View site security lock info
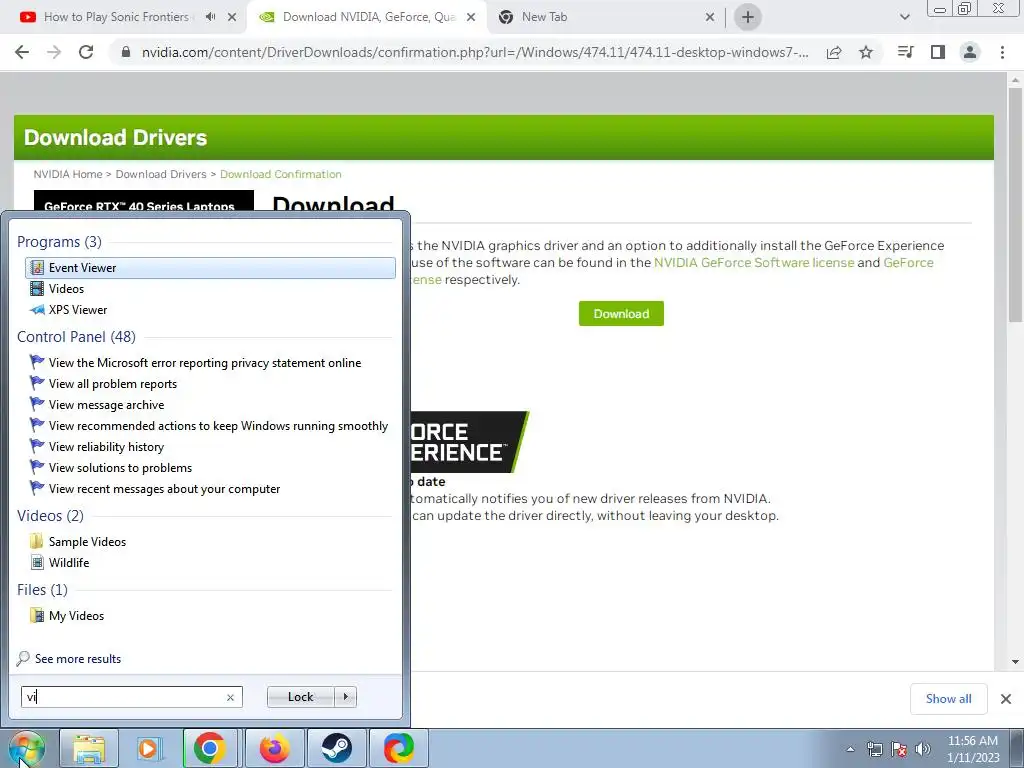 (x=126, y=52)
